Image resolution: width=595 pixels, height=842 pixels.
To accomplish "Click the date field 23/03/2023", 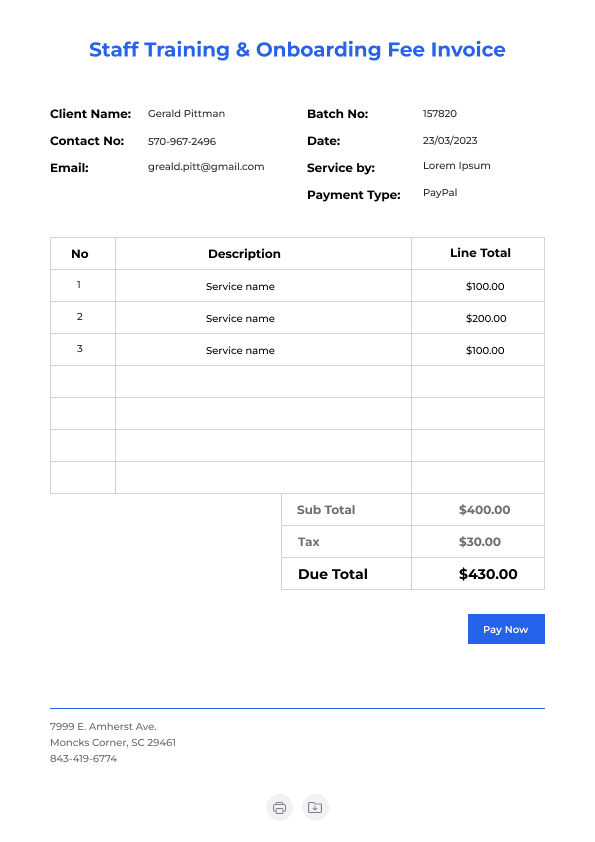I will click(x=450, y=140).
